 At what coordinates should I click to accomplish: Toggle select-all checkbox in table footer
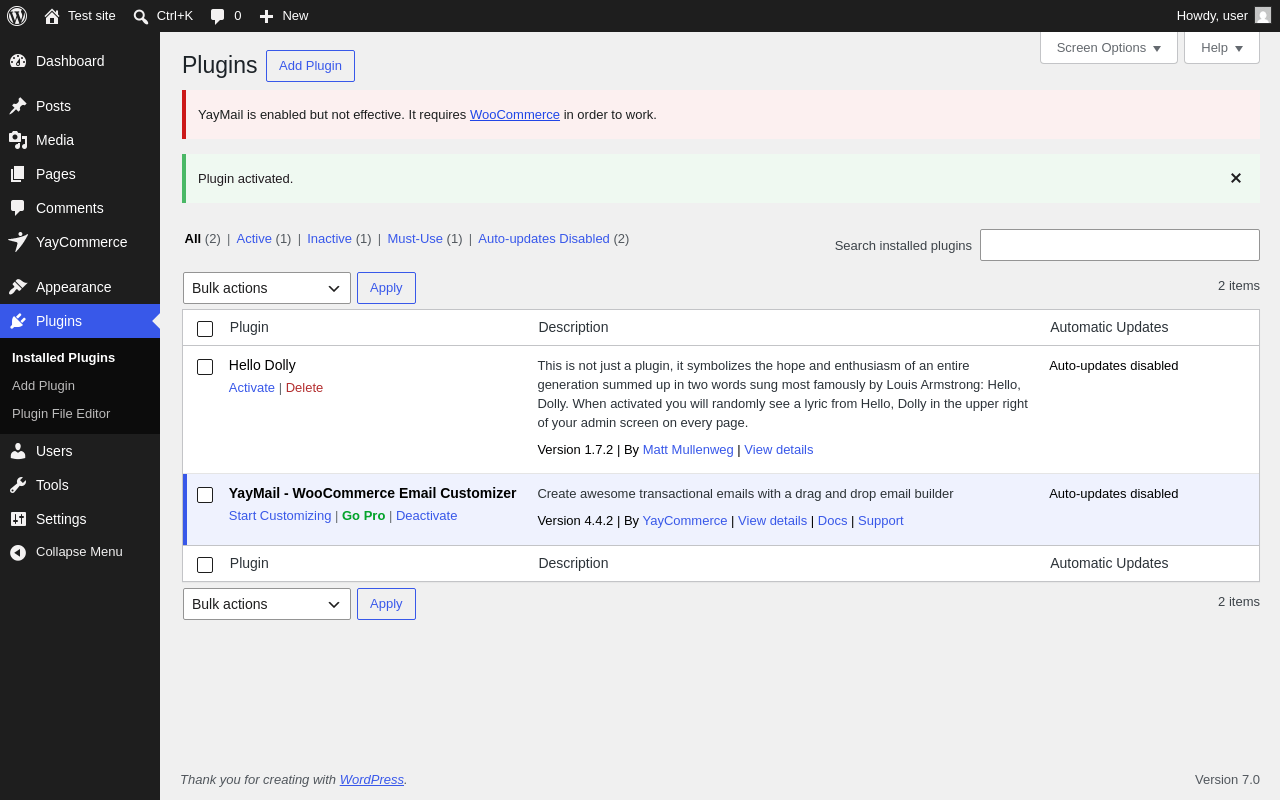tap(205, 565)
